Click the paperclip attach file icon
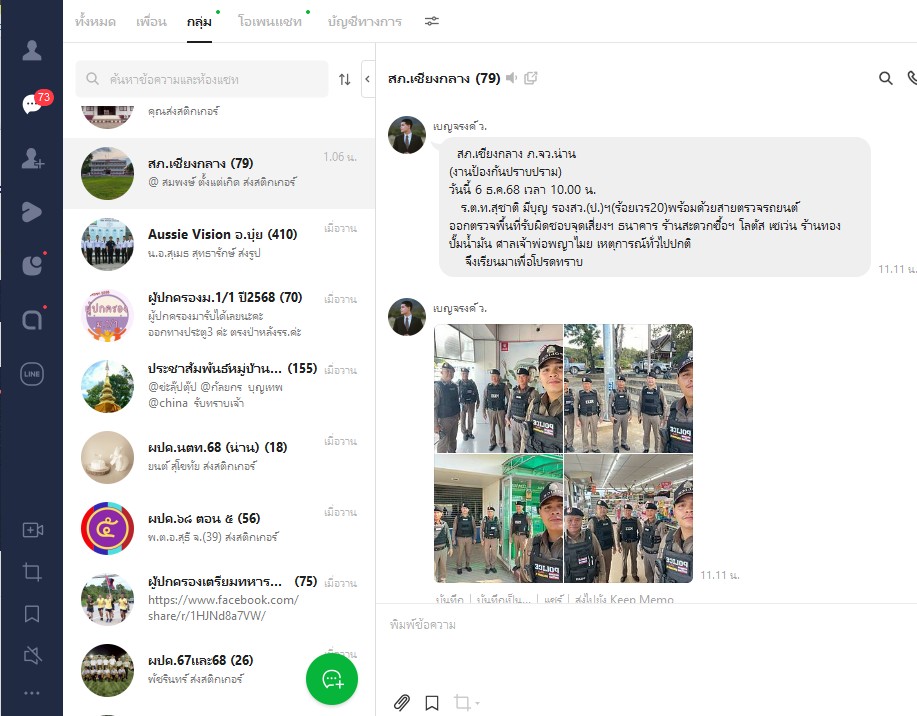 click(401, 703)
